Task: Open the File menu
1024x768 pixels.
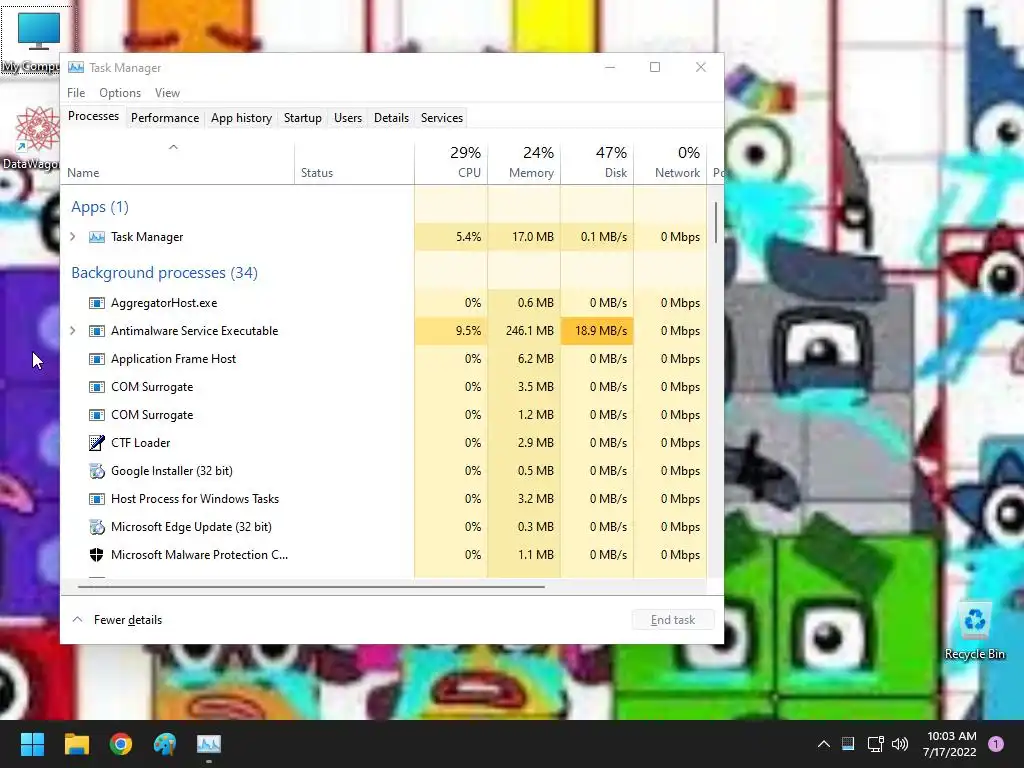Action: coord(76,93)
